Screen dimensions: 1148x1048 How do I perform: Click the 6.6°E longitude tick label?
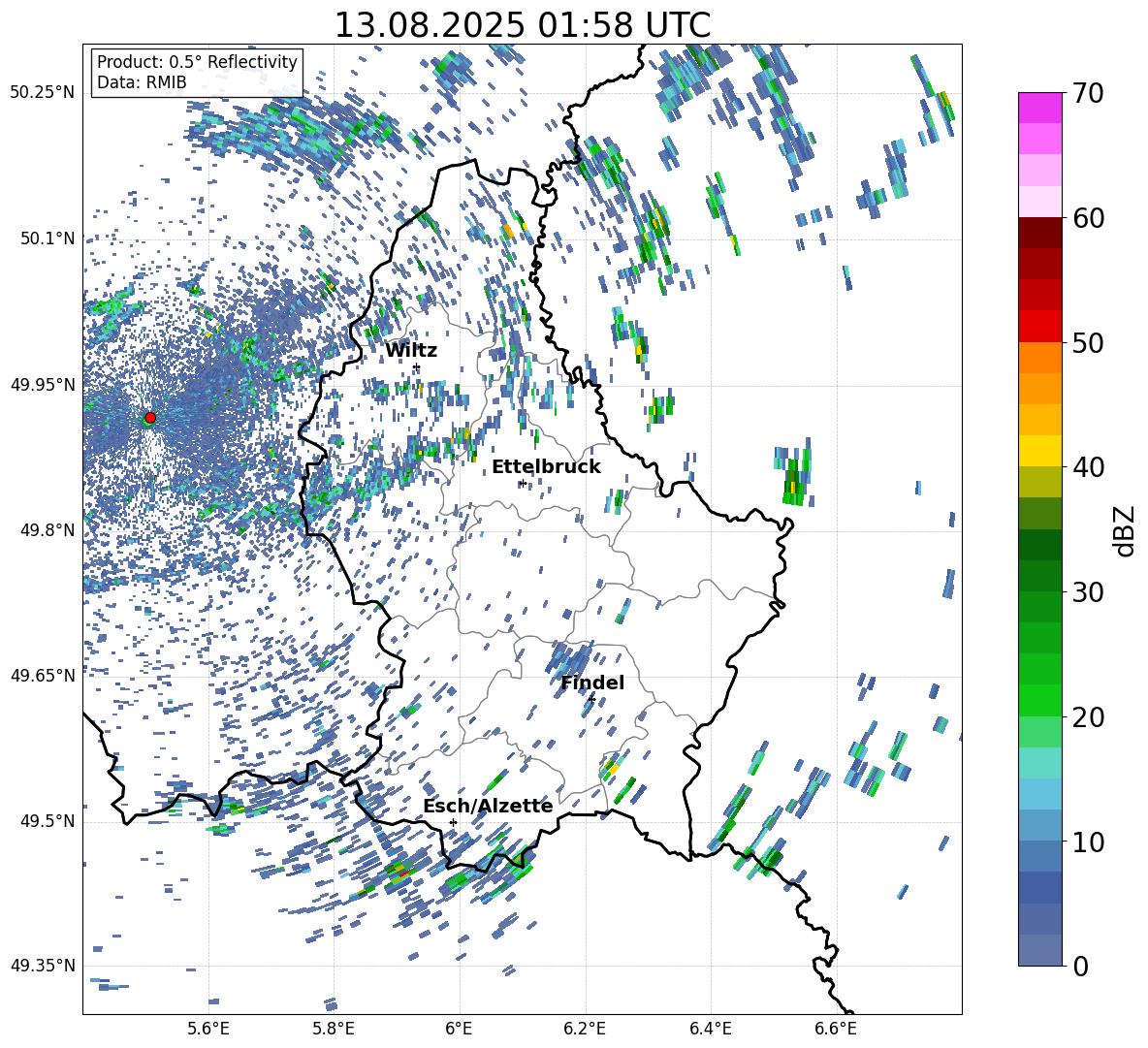coord(836,1029)
